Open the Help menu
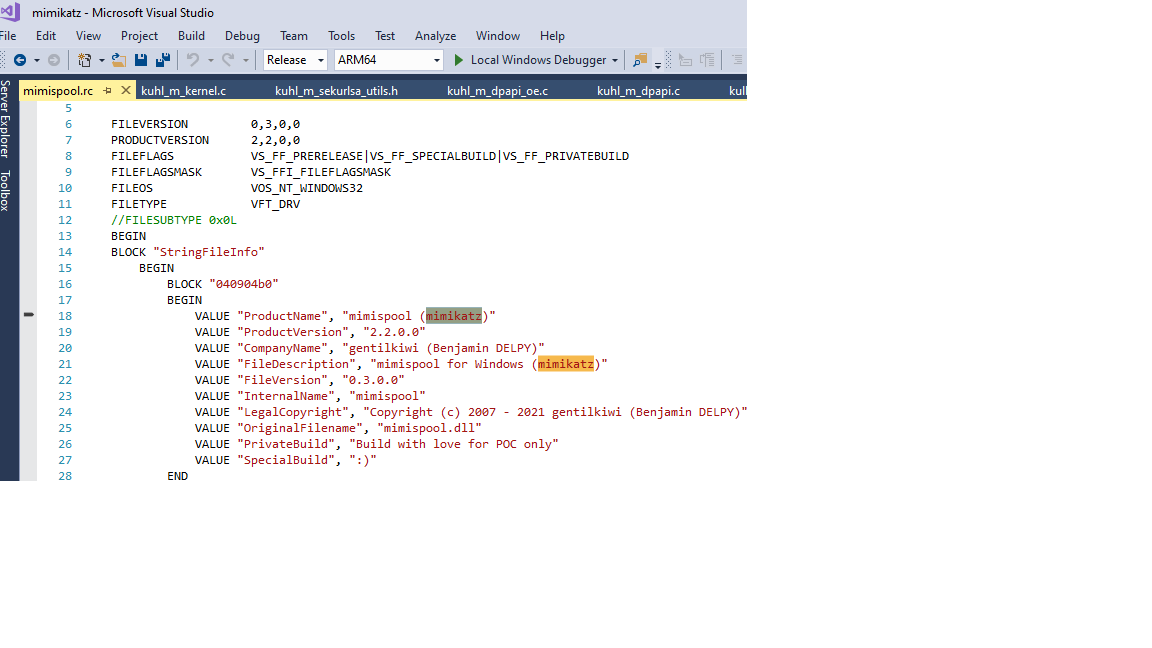The height and width of the screenshot is (648, 1152). point(552,36)
